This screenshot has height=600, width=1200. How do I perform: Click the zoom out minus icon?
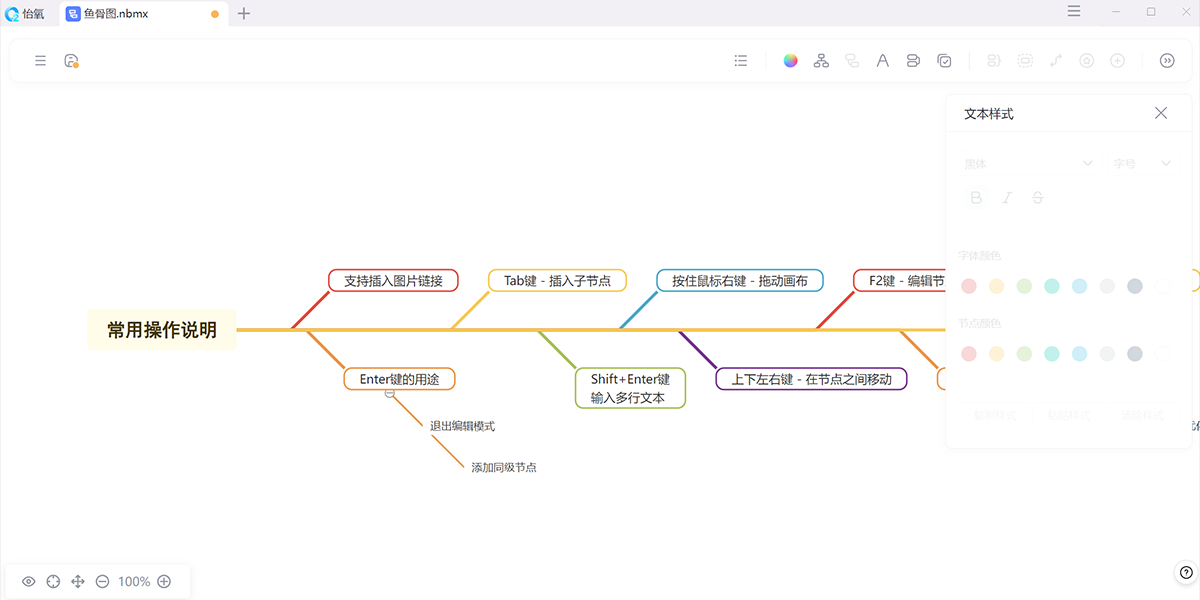102,582
